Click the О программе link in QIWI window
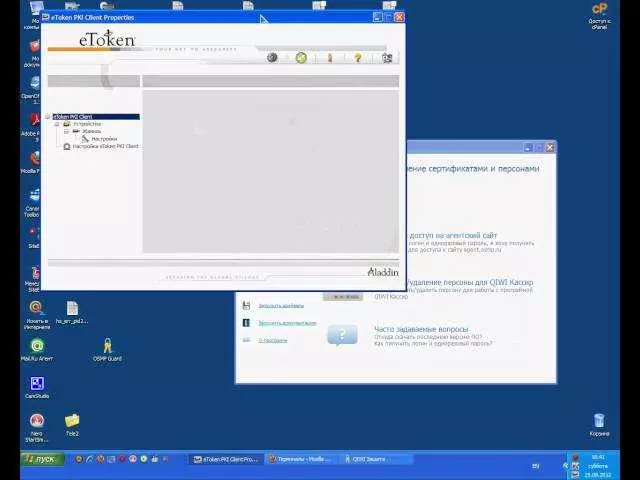This screenshot has height=480, width=640. click(273, 340)
